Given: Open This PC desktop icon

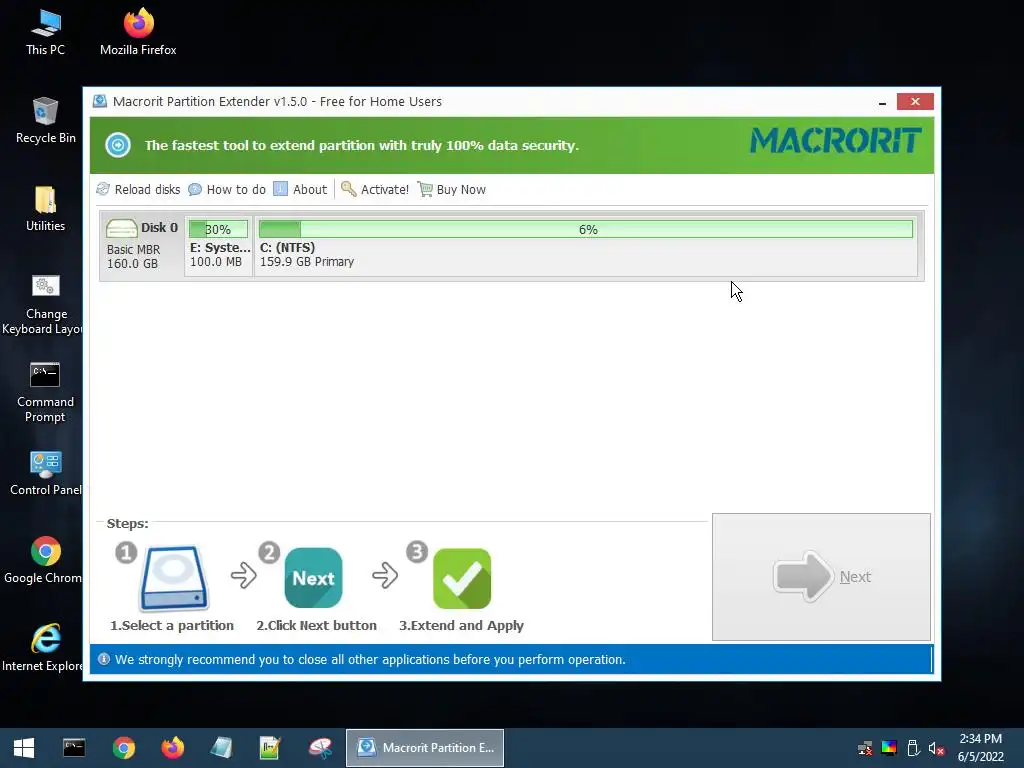Looking at the screenshot, I should click(46, 33).
